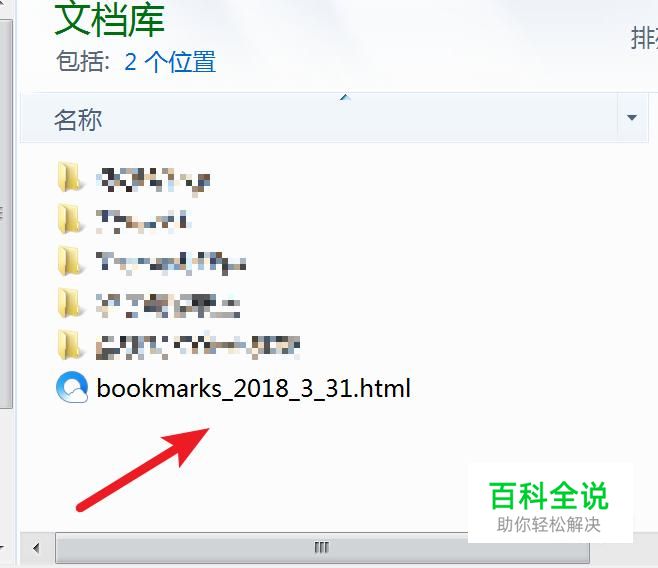Select the first folder icon in the list
Viewport: 658px width, 568px height.
[70, 177]
